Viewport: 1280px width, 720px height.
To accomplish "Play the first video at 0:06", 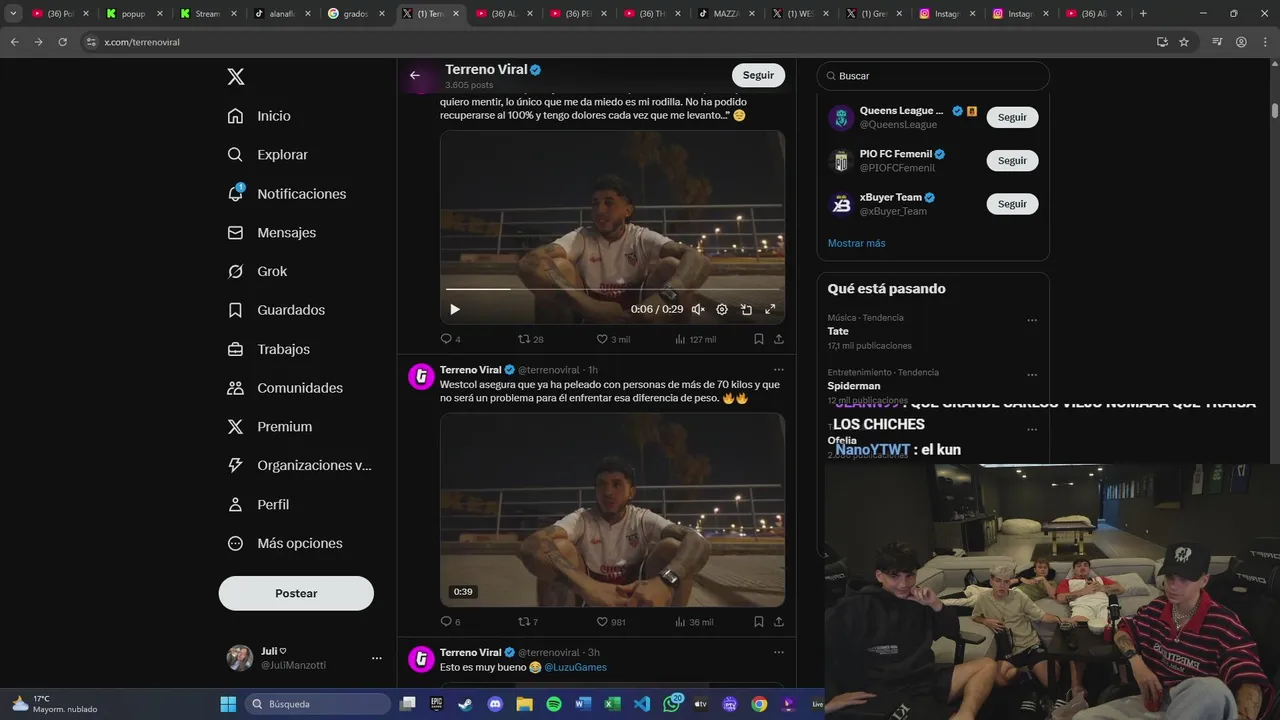I will pos(455,310).
